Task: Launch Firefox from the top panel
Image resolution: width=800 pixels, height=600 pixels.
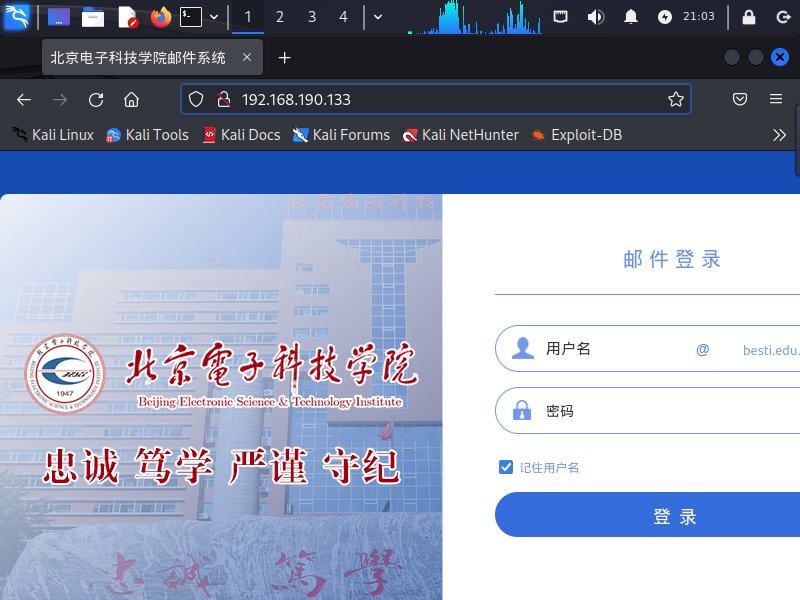Action: 161,17
